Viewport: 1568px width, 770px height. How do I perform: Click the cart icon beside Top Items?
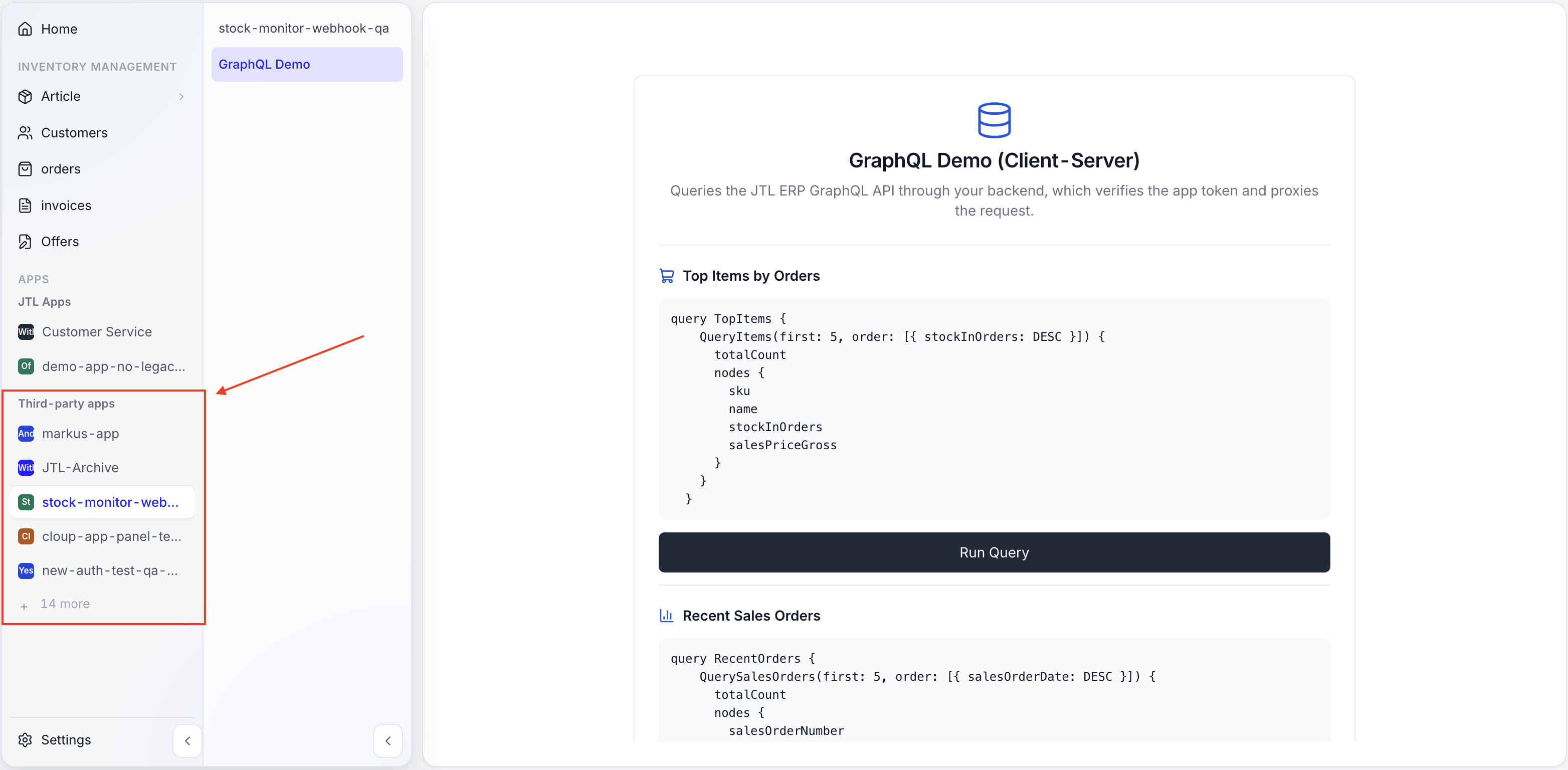coord(667,276)
